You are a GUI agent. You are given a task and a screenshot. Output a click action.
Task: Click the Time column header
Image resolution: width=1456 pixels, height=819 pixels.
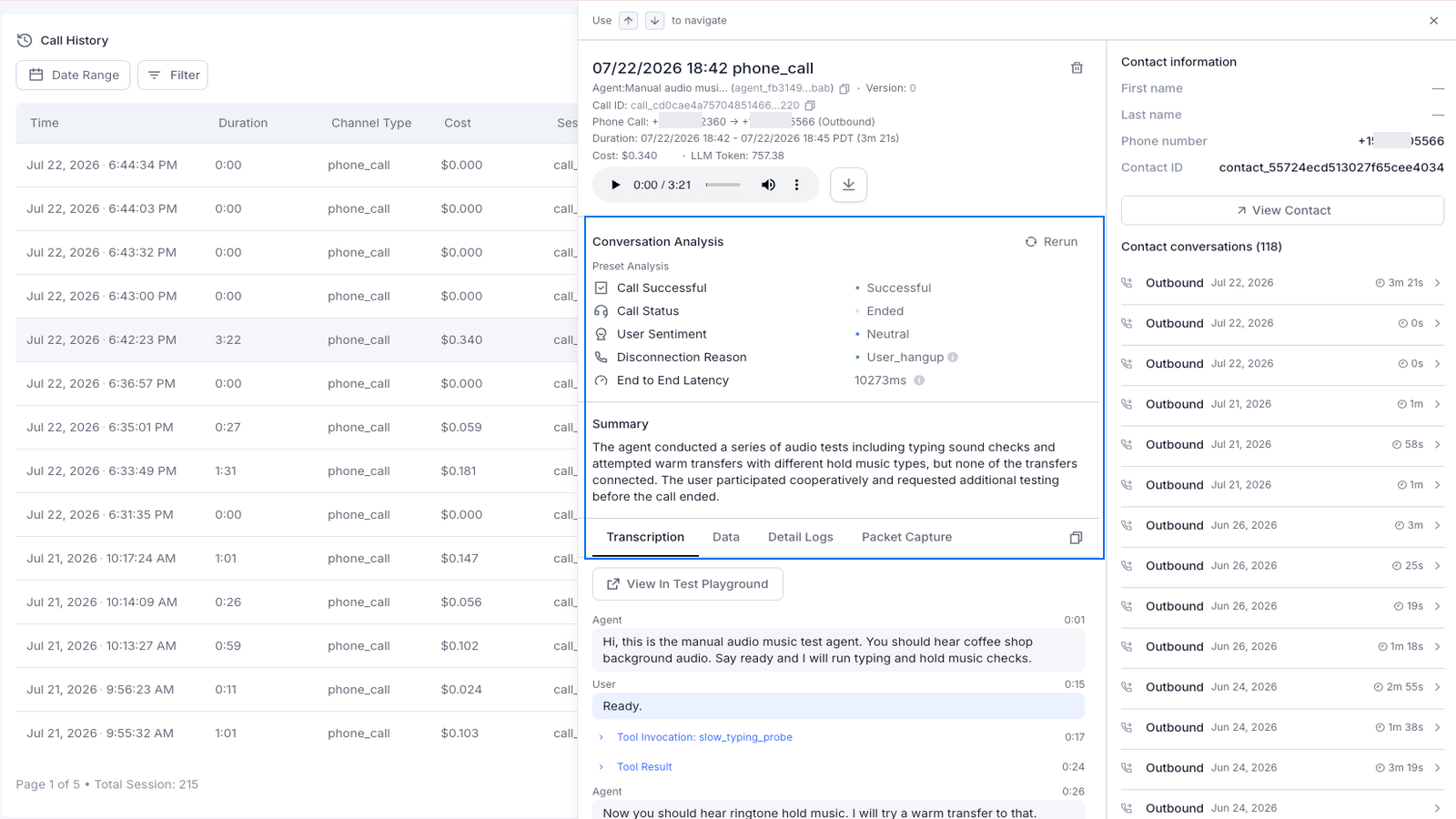45,123
